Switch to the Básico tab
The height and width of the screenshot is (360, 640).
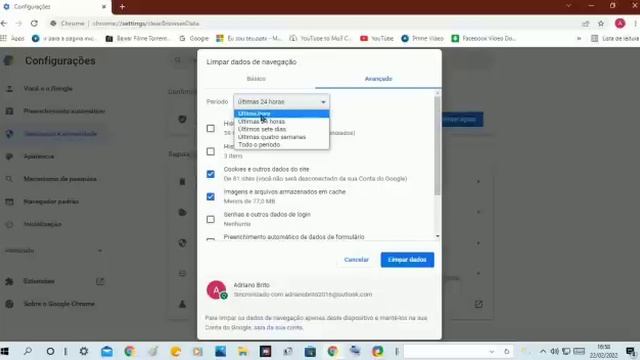tap(256, 79)
